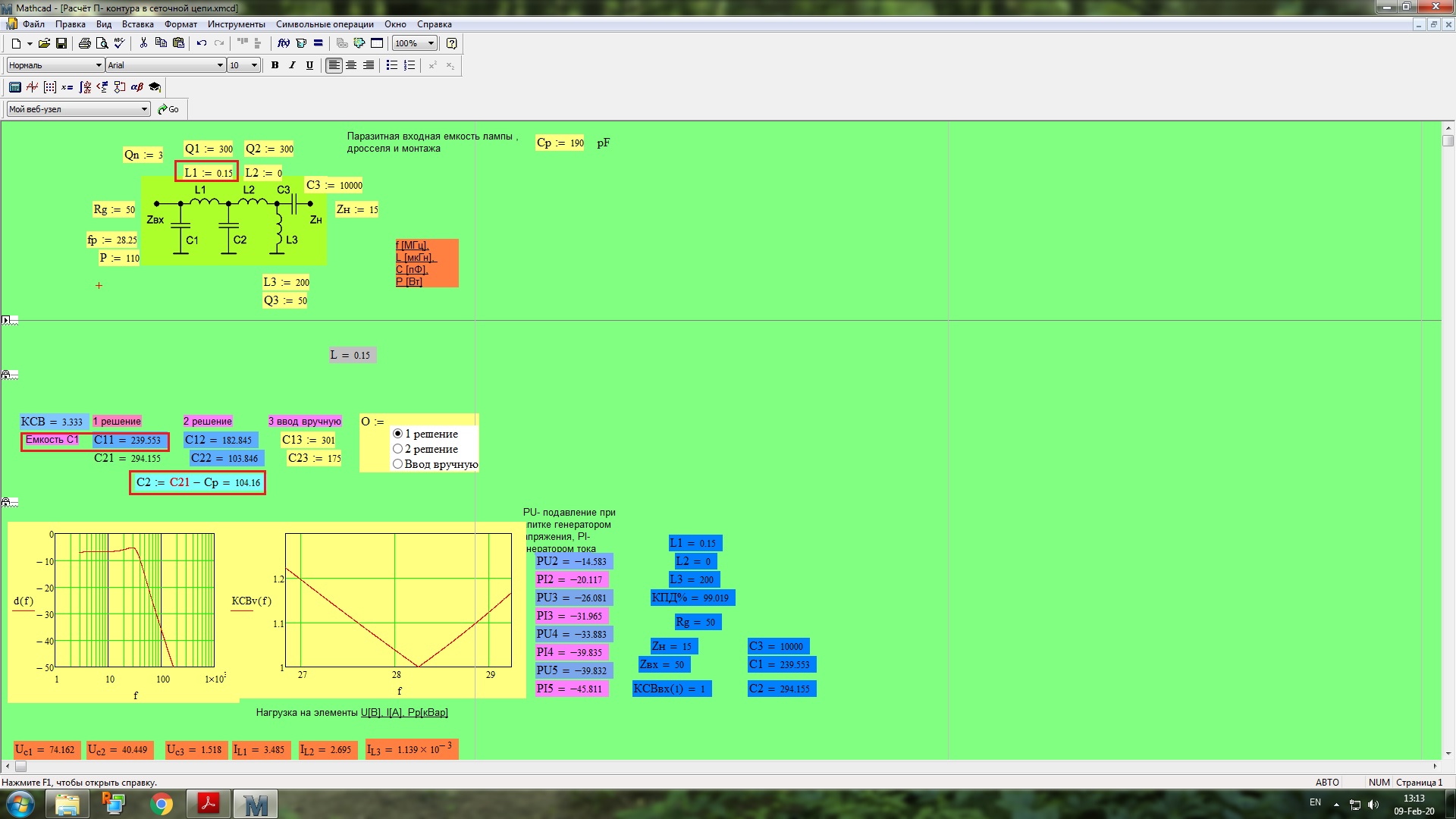Insert bulleted list
Viewport: 1456px width, 819px height.
click(x=392, y=65)
